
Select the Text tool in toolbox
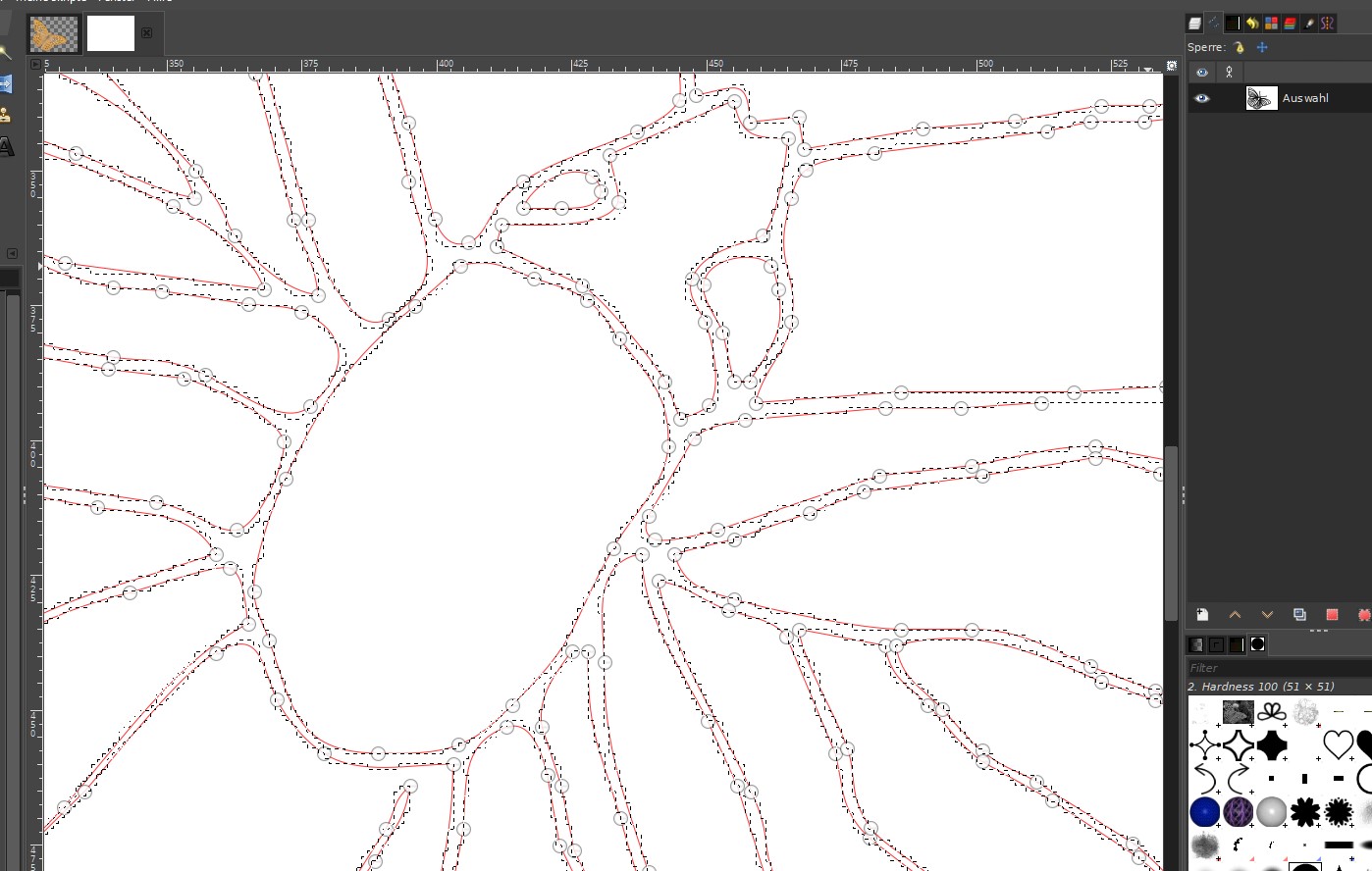coord(5,147)
